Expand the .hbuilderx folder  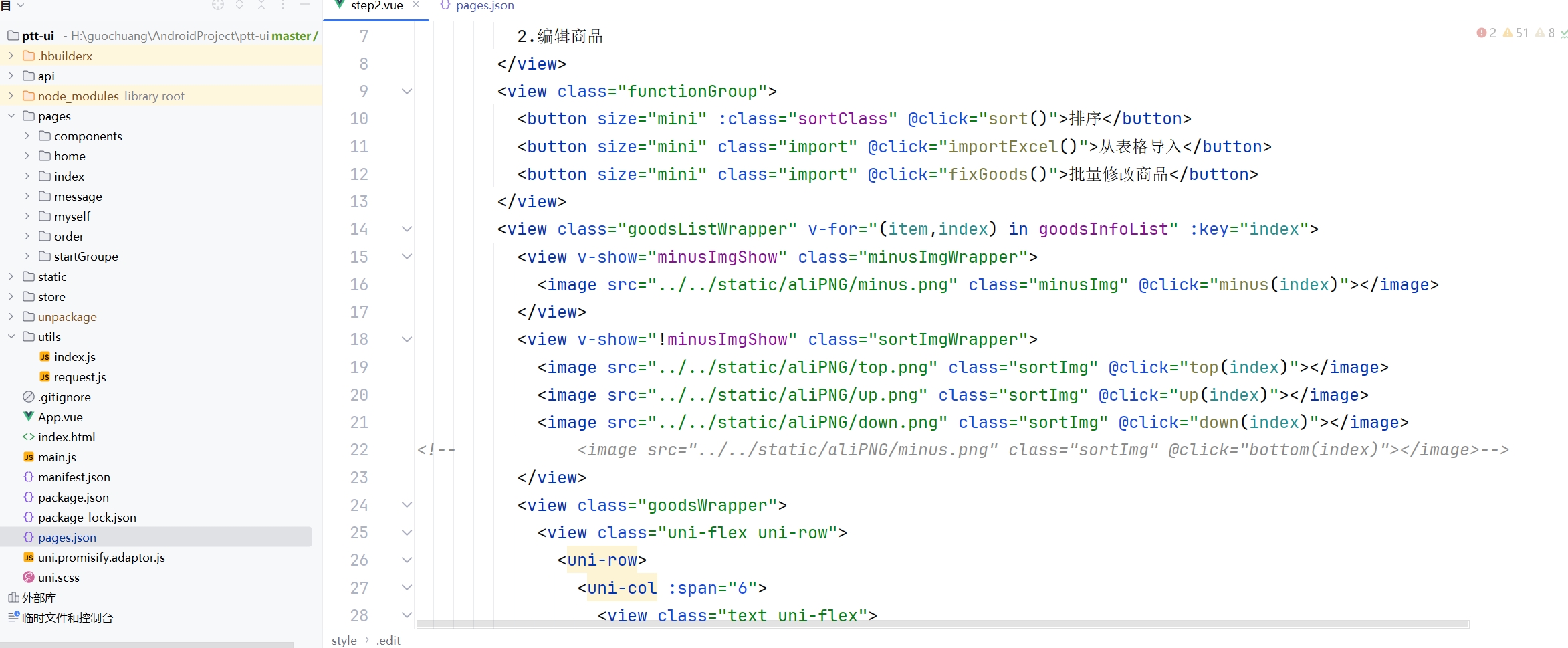coord(11,56)
